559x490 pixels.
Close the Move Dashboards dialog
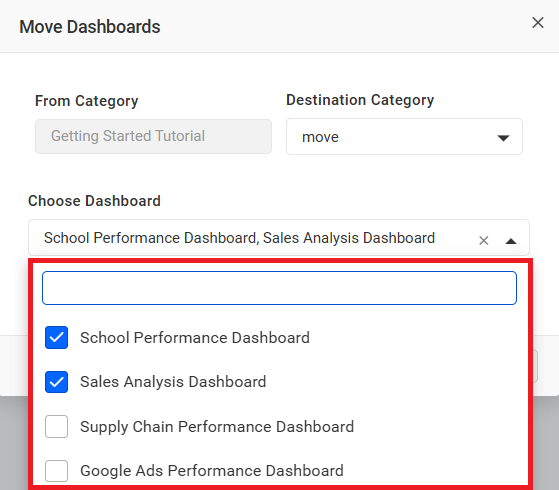(538, 23)
